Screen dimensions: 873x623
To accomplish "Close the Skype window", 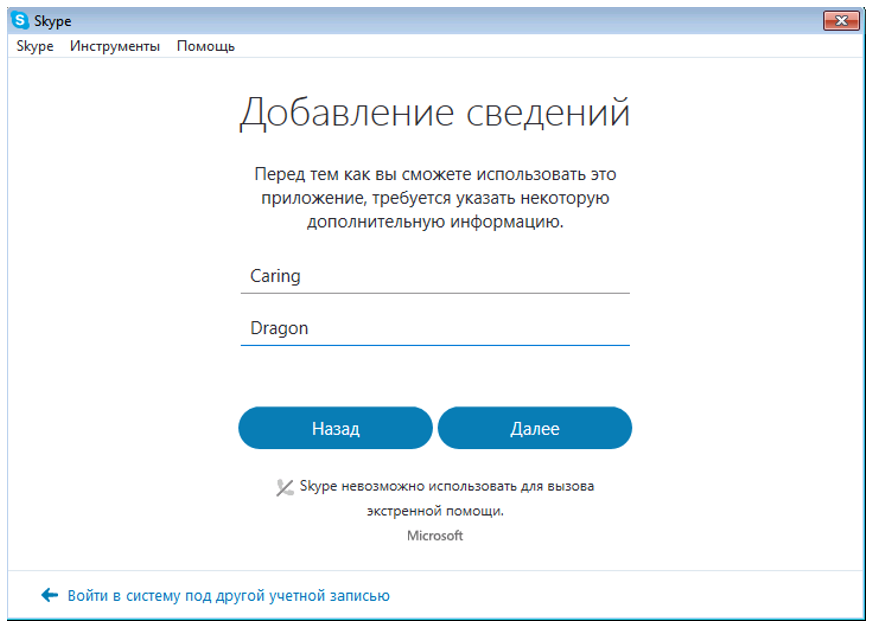I will pos(841,21).
